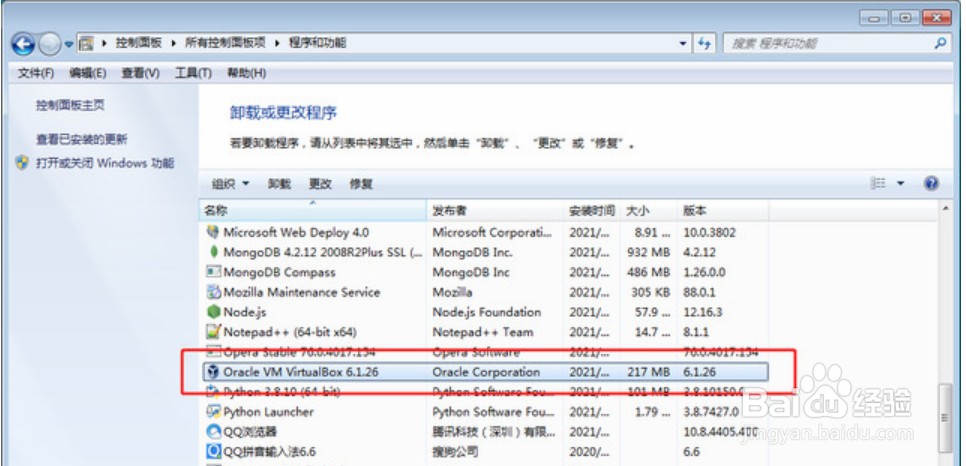Sort by 发布者 column header

click(x=495, y=211)
